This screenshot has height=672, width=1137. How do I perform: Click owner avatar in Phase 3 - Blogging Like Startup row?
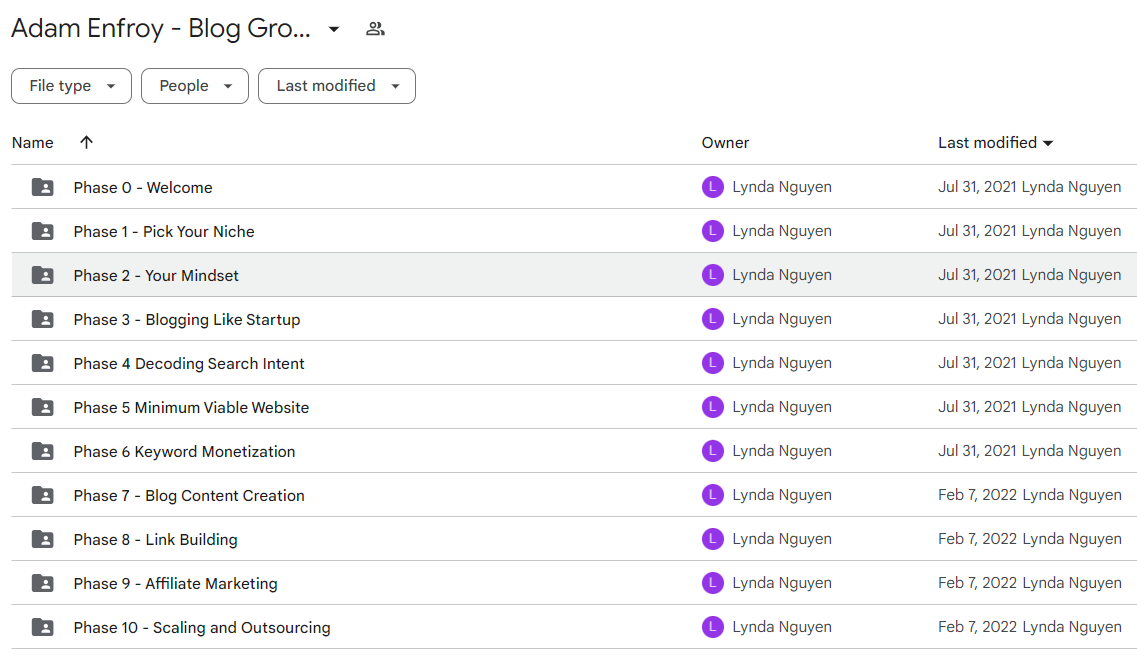713,319
